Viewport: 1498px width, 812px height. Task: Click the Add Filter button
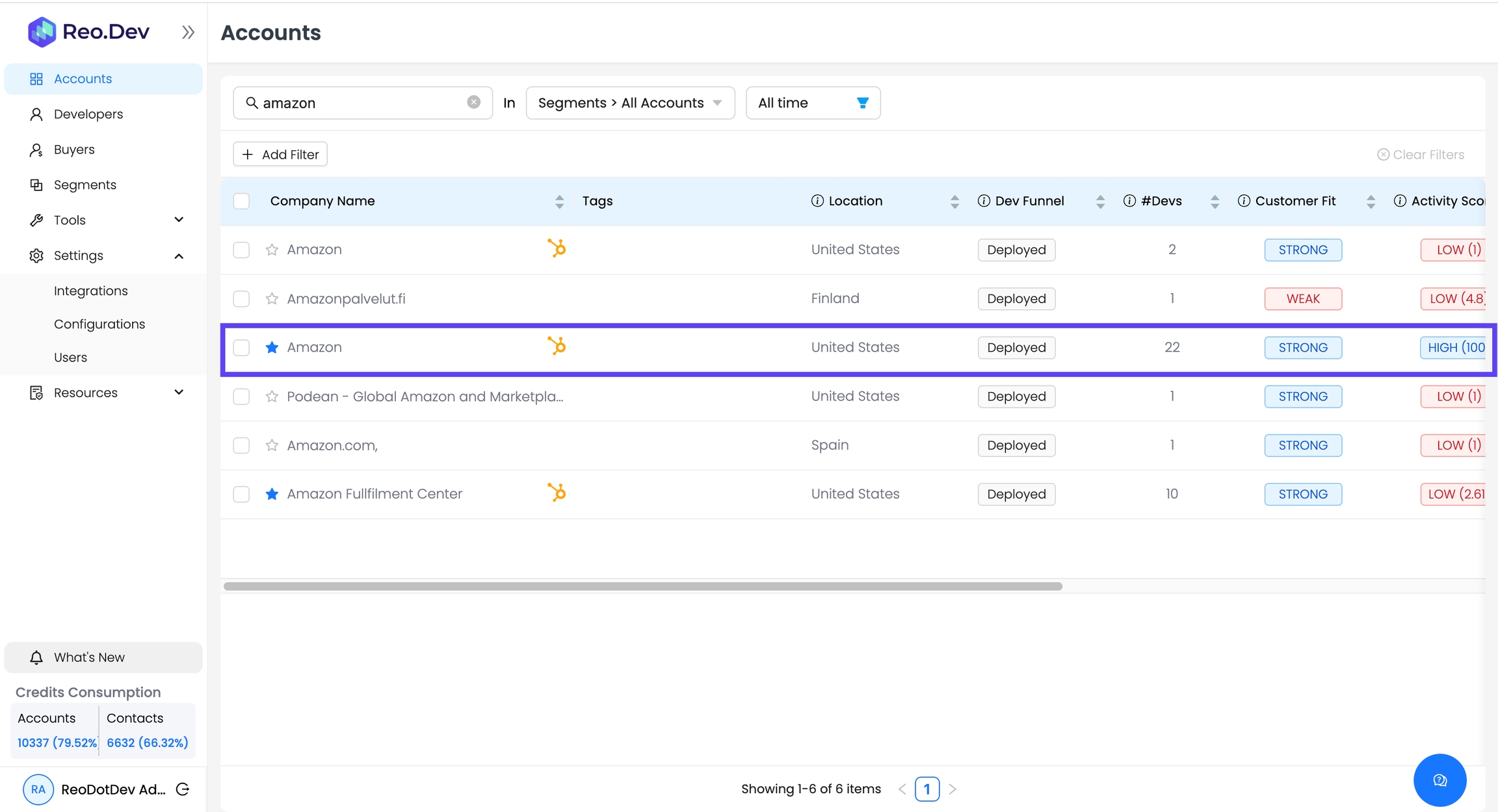coord(280,154)
